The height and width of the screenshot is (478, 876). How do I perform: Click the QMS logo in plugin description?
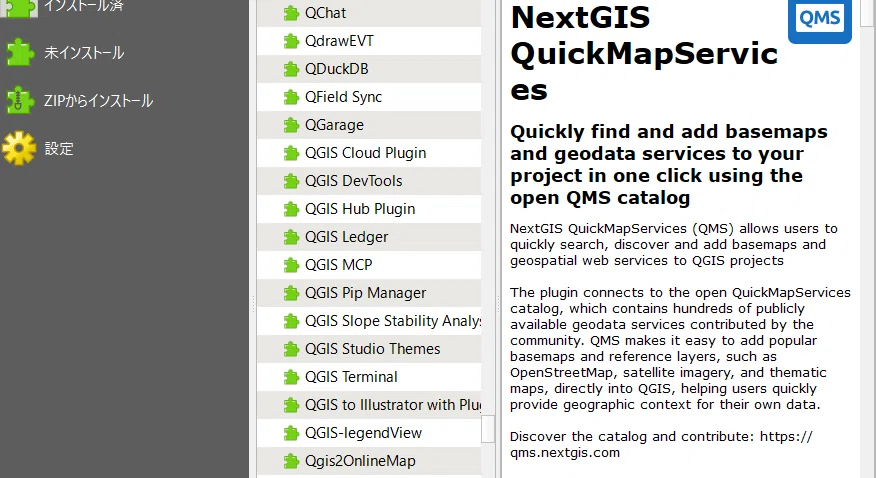click(820, 20)
